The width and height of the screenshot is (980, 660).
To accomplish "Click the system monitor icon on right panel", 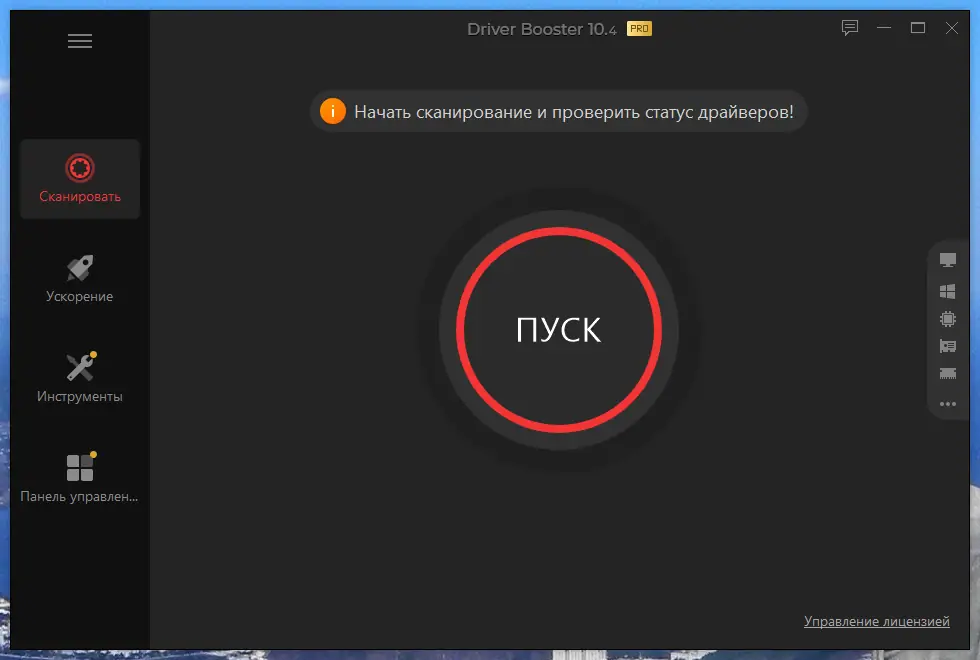I will click(x=947, y=259).
